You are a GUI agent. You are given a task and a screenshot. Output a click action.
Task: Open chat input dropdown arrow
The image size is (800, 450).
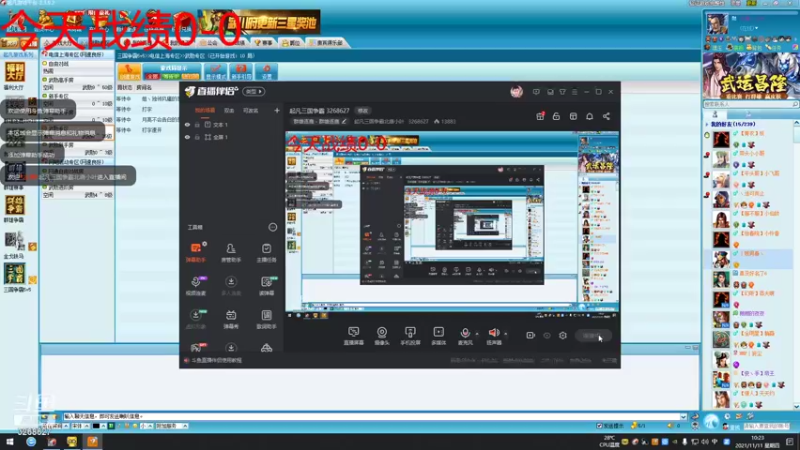coord(683,416)
